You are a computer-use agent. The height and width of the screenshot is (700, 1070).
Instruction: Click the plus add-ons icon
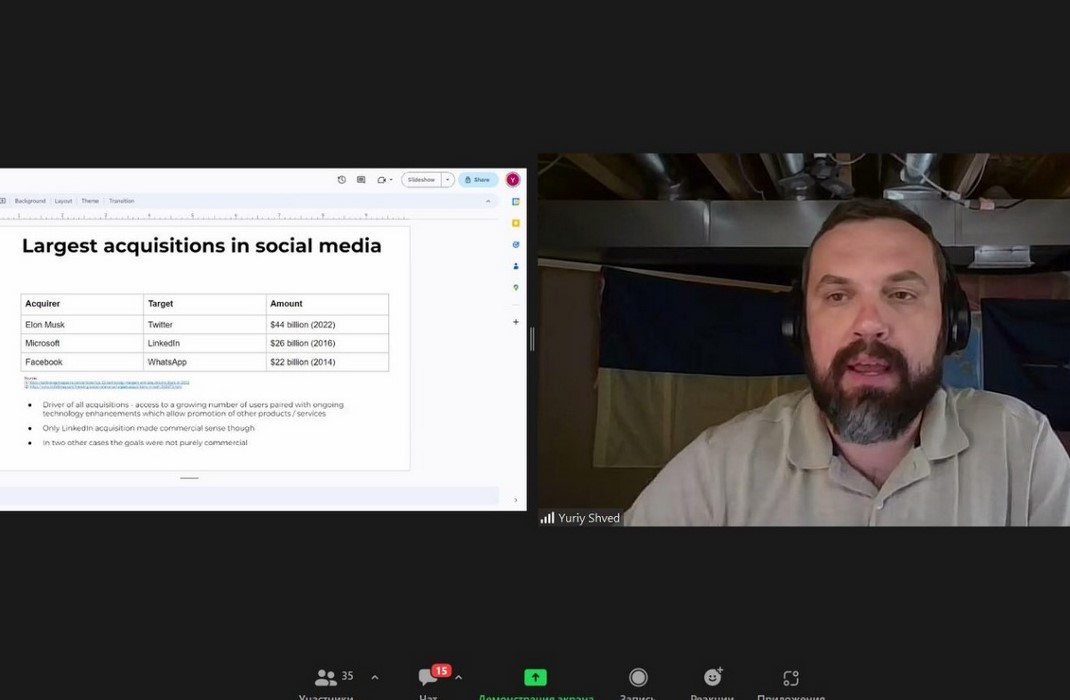pos(516,322)
